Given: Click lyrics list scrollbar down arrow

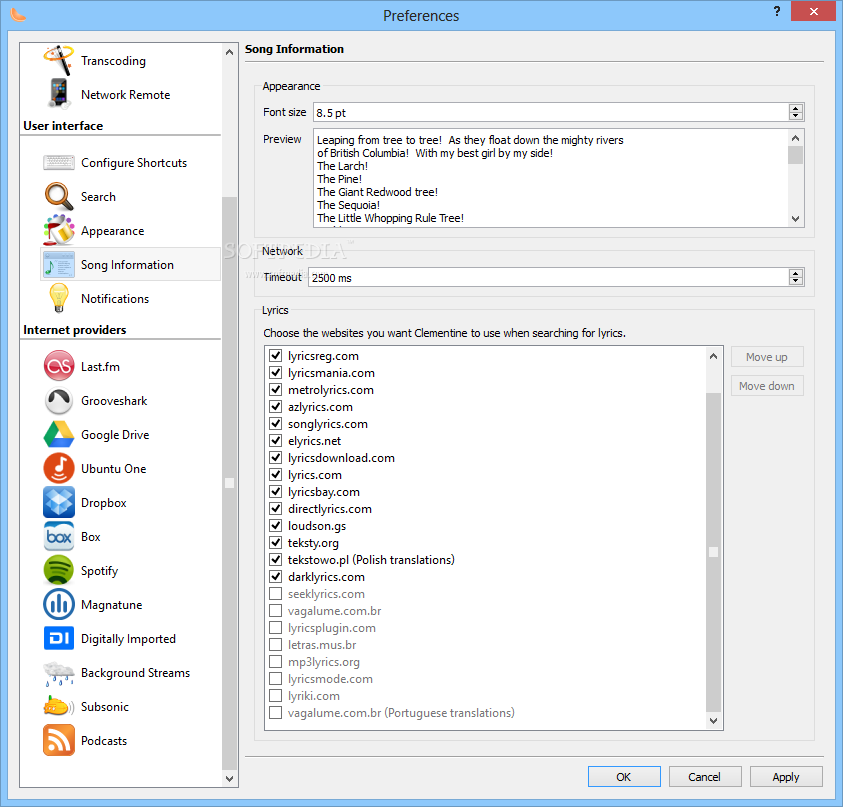Looking at the screenshot, I should (713, 721).
